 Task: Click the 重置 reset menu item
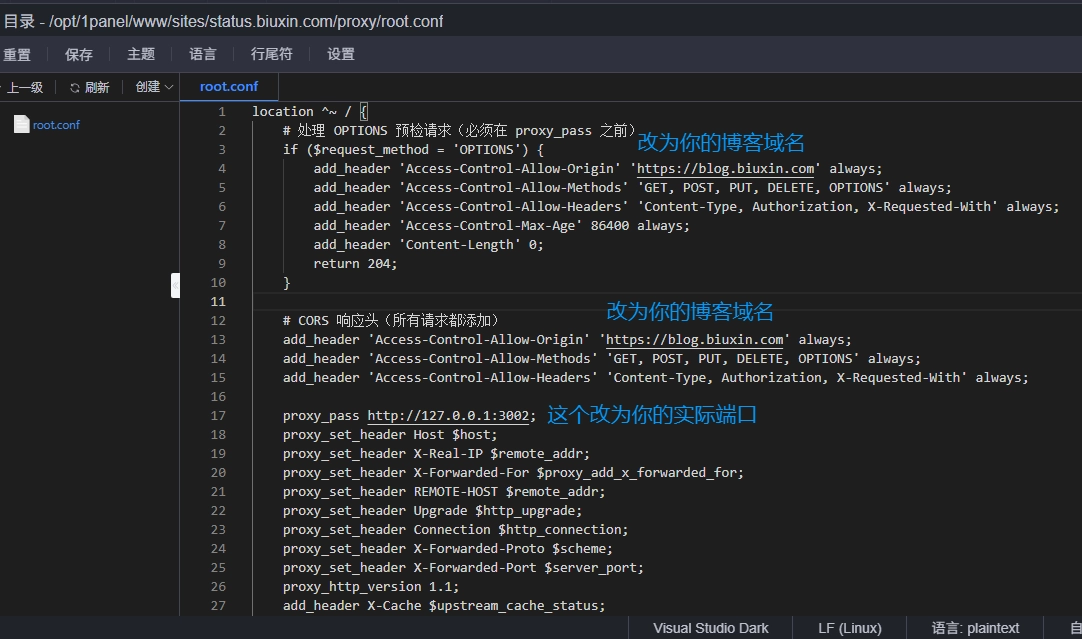17,55
